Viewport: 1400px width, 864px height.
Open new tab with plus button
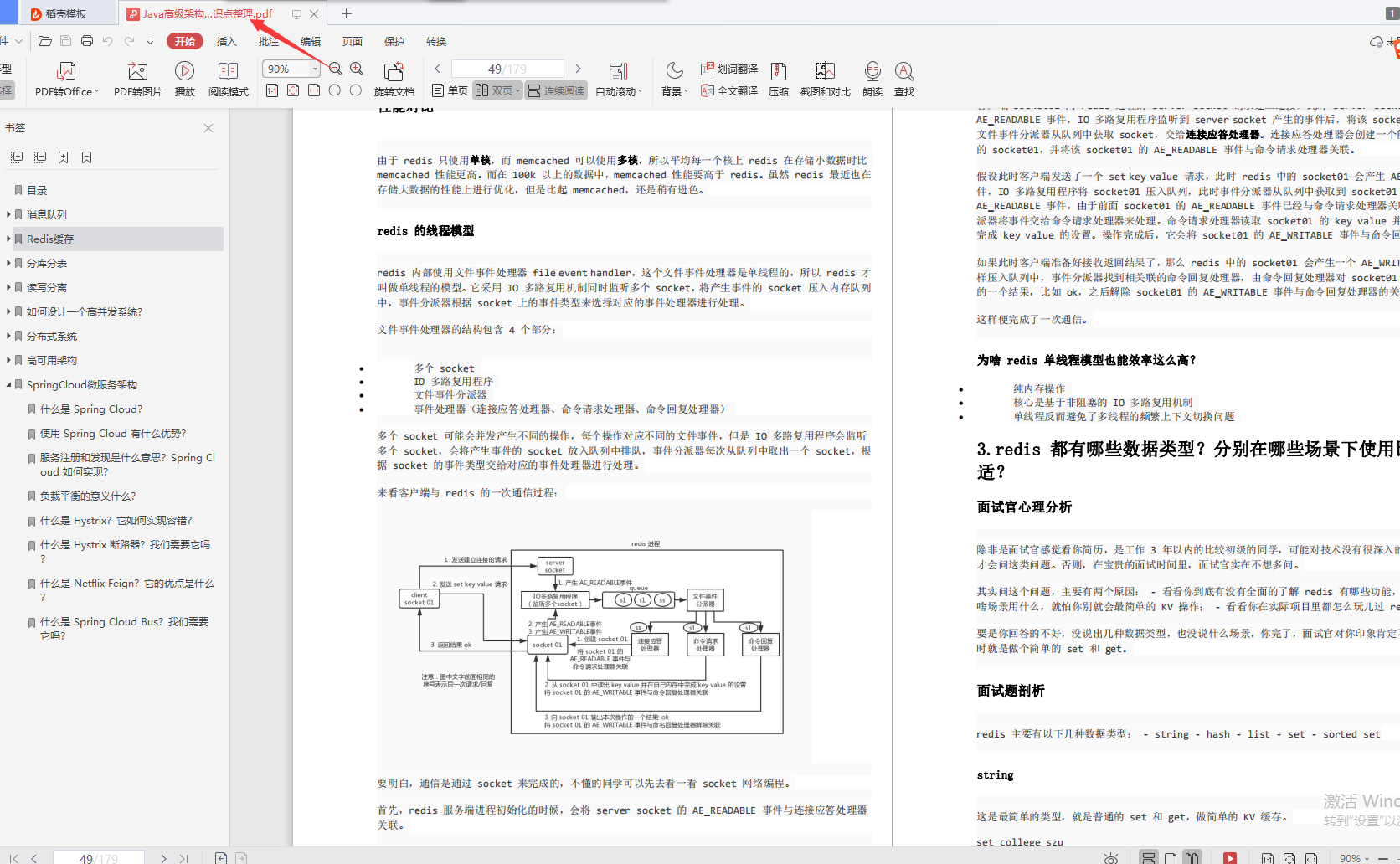pos(347,13)
